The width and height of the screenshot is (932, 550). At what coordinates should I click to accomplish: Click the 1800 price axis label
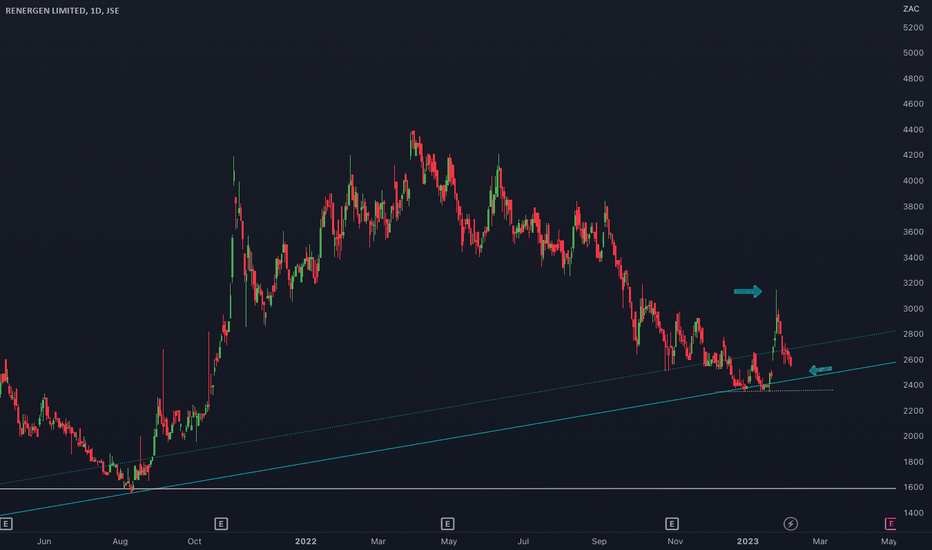coord(913,462)
